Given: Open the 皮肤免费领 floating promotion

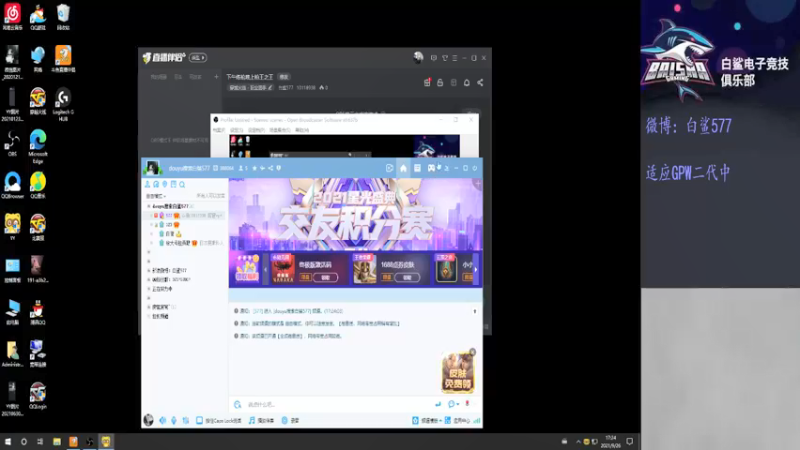Looking at the screenshot, I should point(458,373).
